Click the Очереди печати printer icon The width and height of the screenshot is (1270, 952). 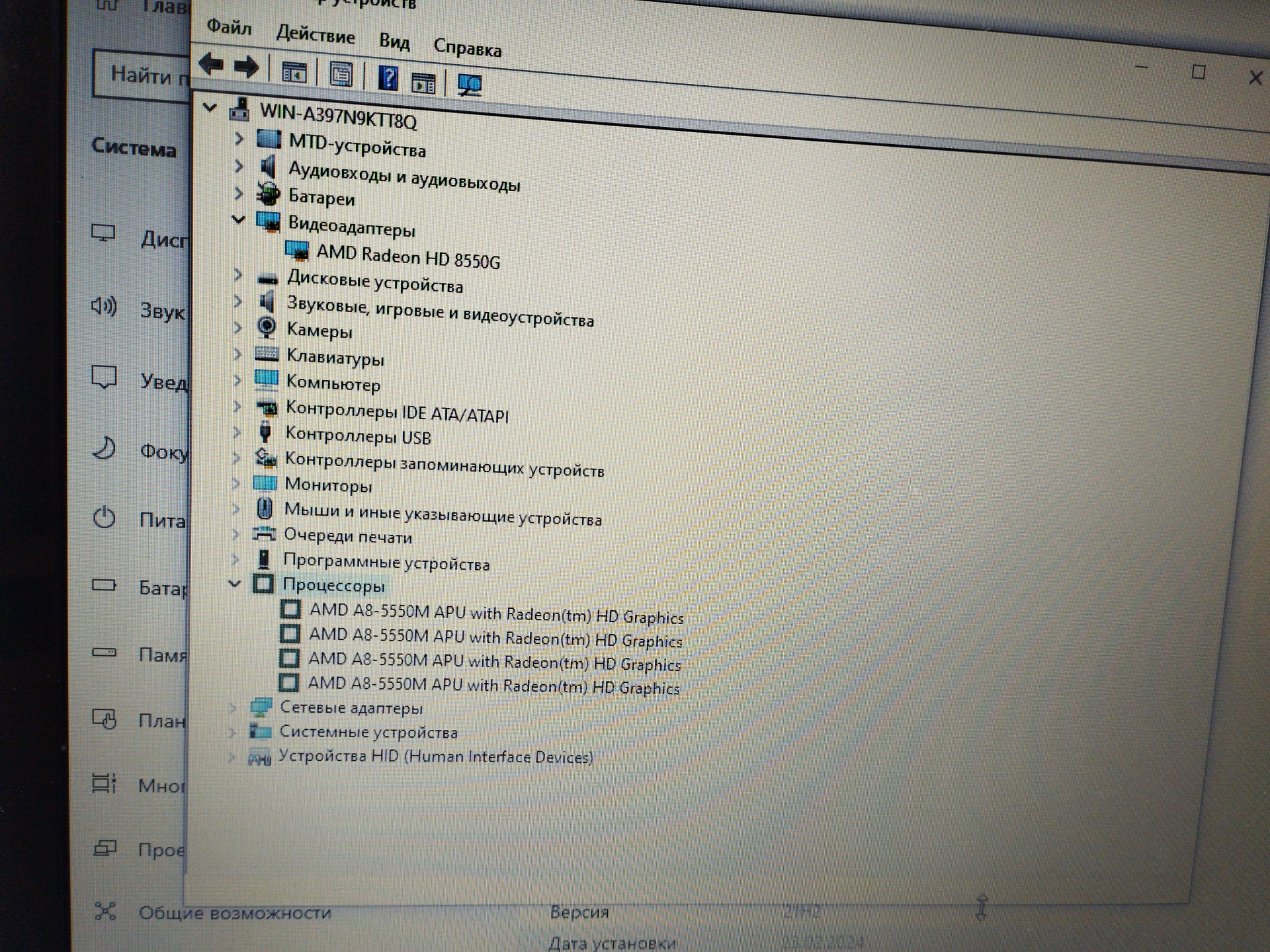265,533
